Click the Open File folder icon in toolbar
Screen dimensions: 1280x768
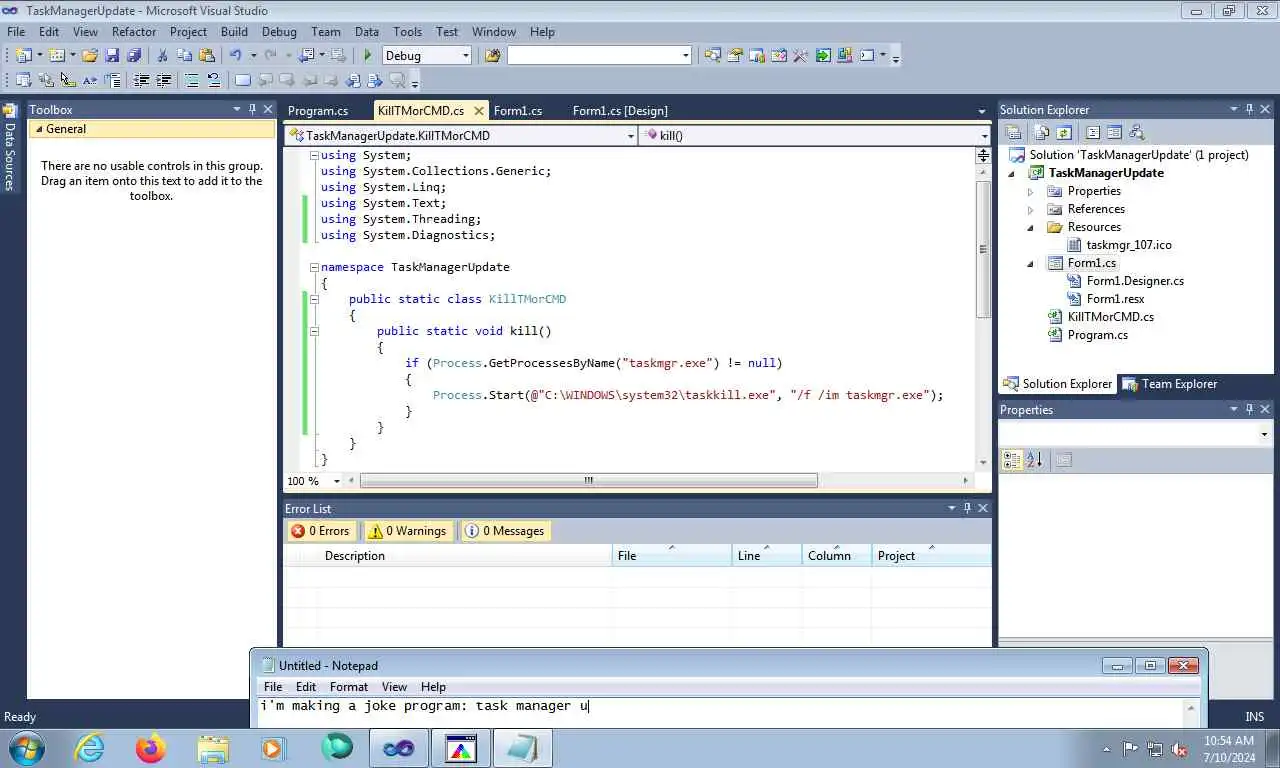pos(89,56)
